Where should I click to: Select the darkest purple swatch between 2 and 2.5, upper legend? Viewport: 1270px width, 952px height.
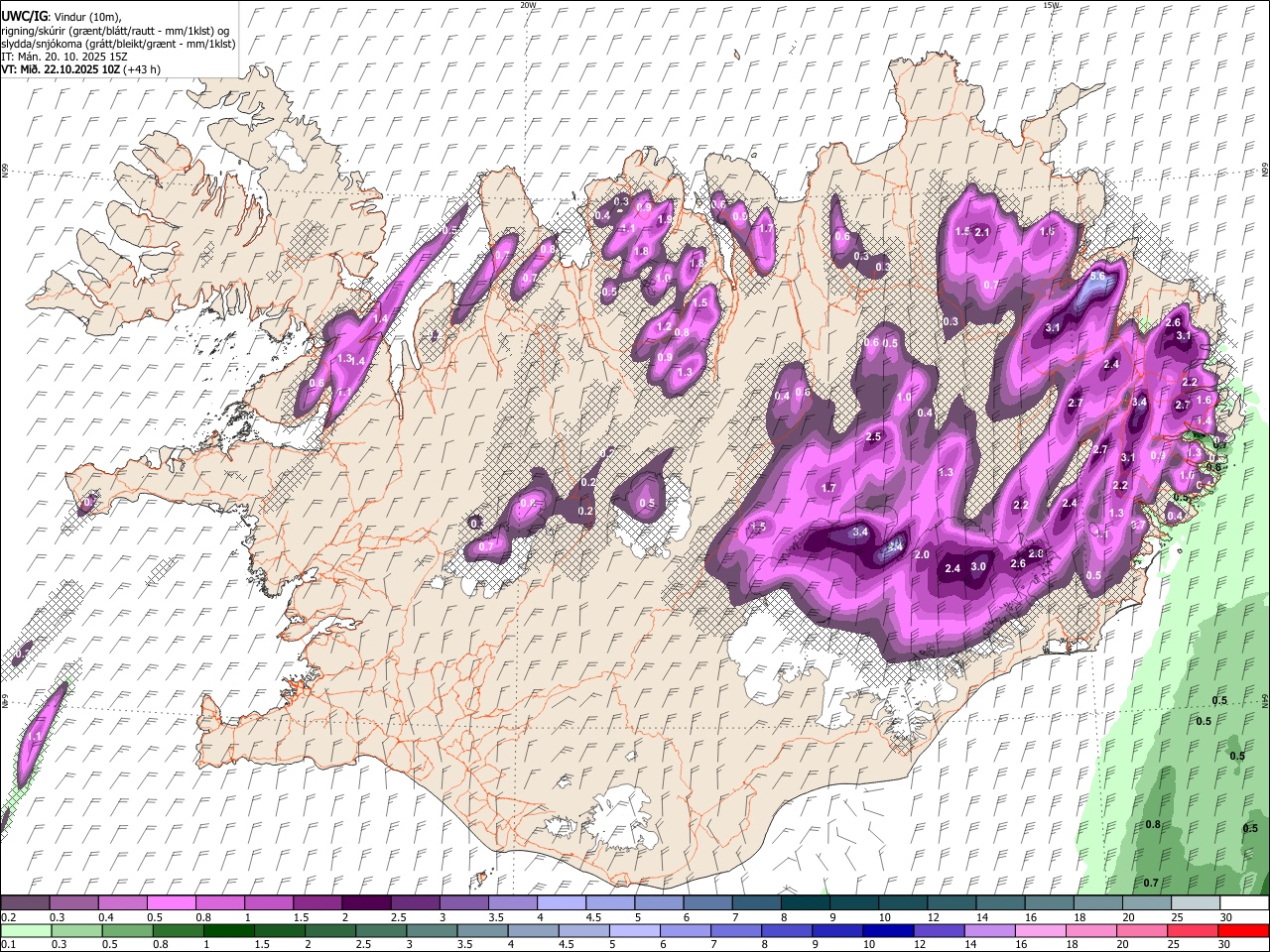point(366,902)
